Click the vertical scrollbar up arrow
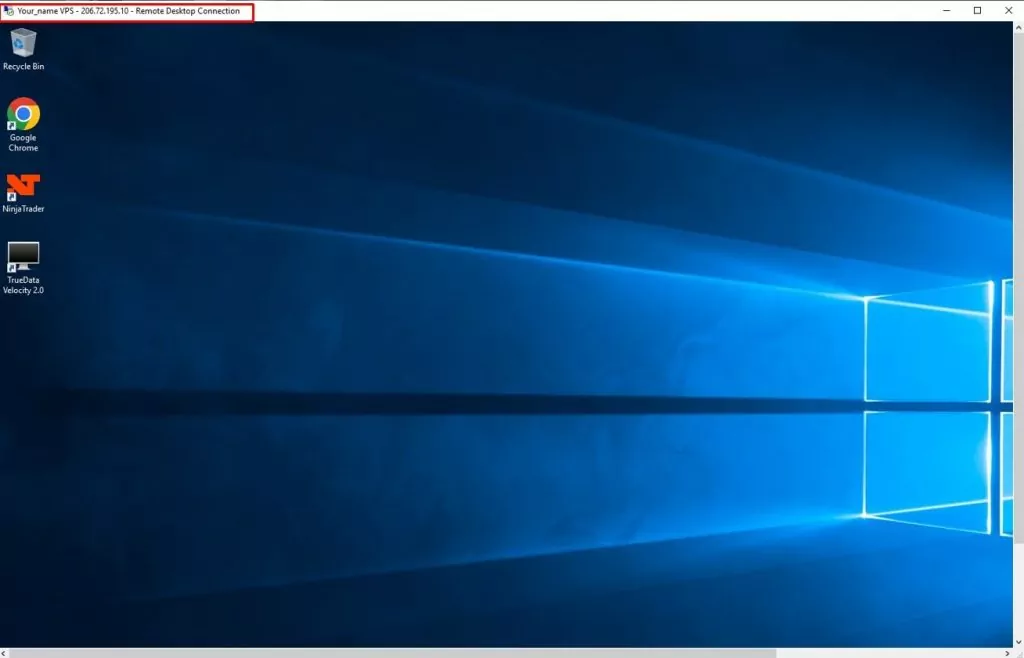Screen dimensions: 1024x658 click(1018, 27)
